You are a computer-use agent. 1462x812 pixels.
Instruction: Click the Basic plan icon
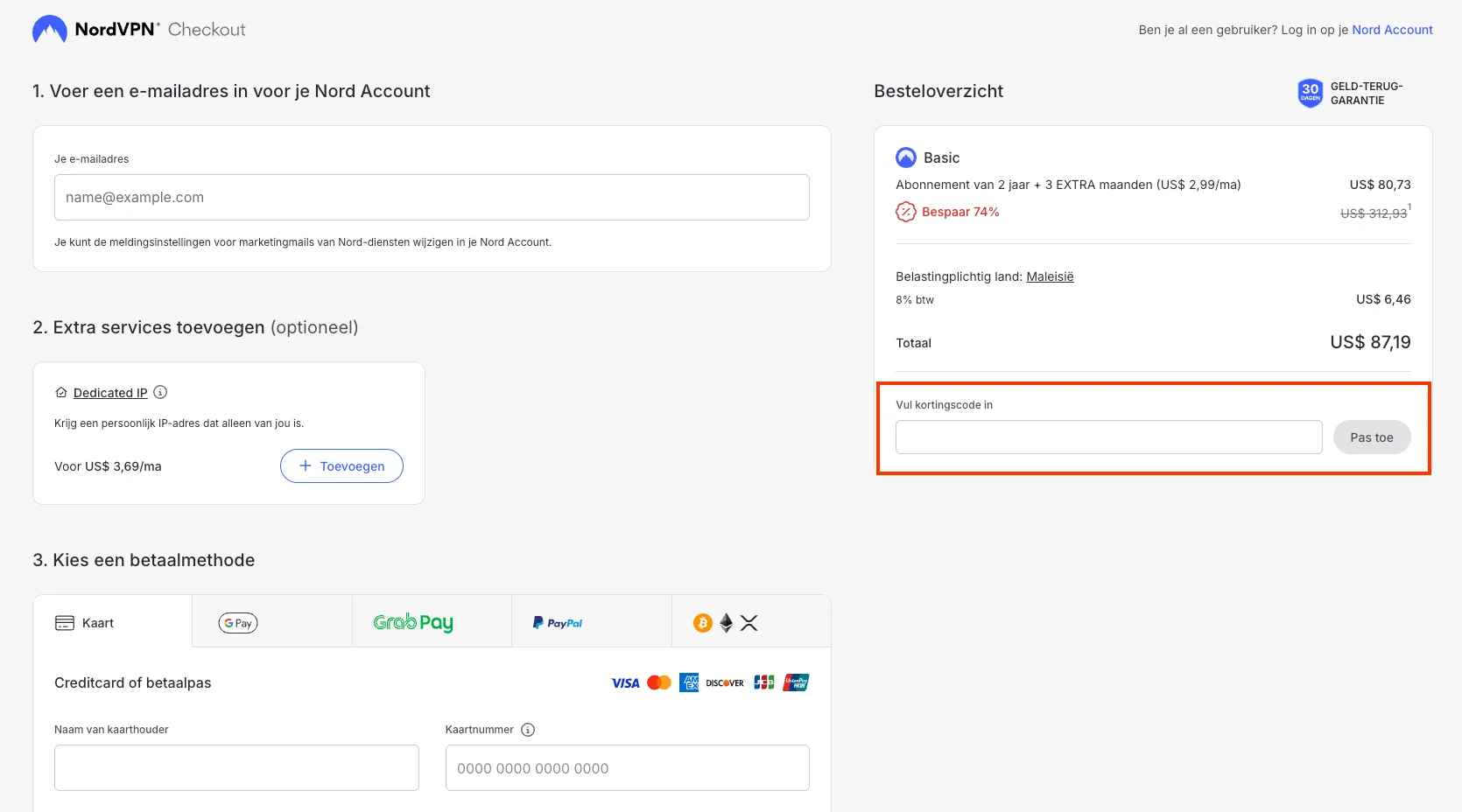pyautogui.click(x=906, y=157)
